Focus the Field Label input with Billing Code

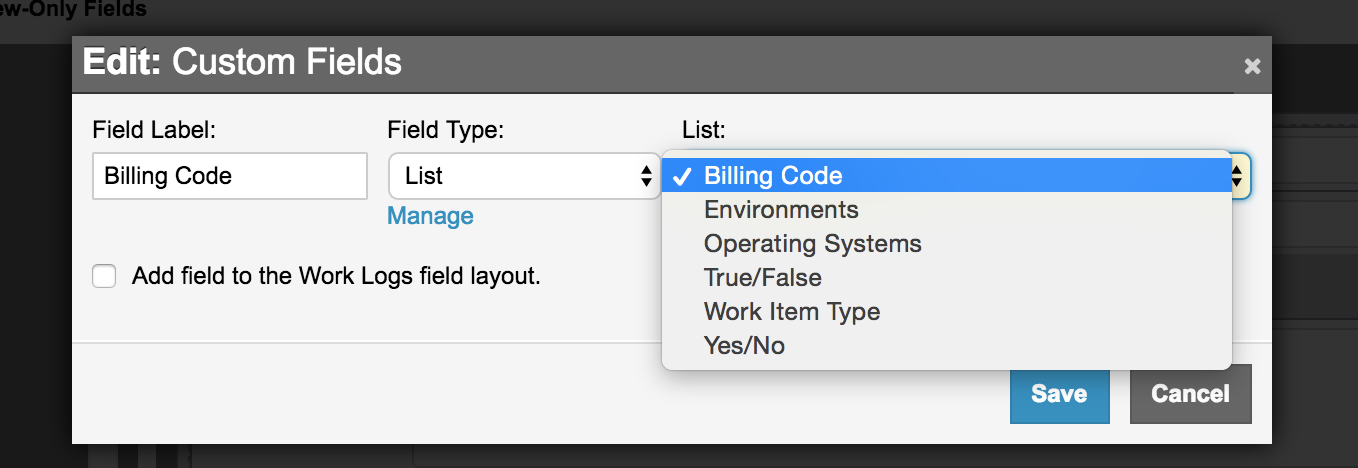(230, 176)
